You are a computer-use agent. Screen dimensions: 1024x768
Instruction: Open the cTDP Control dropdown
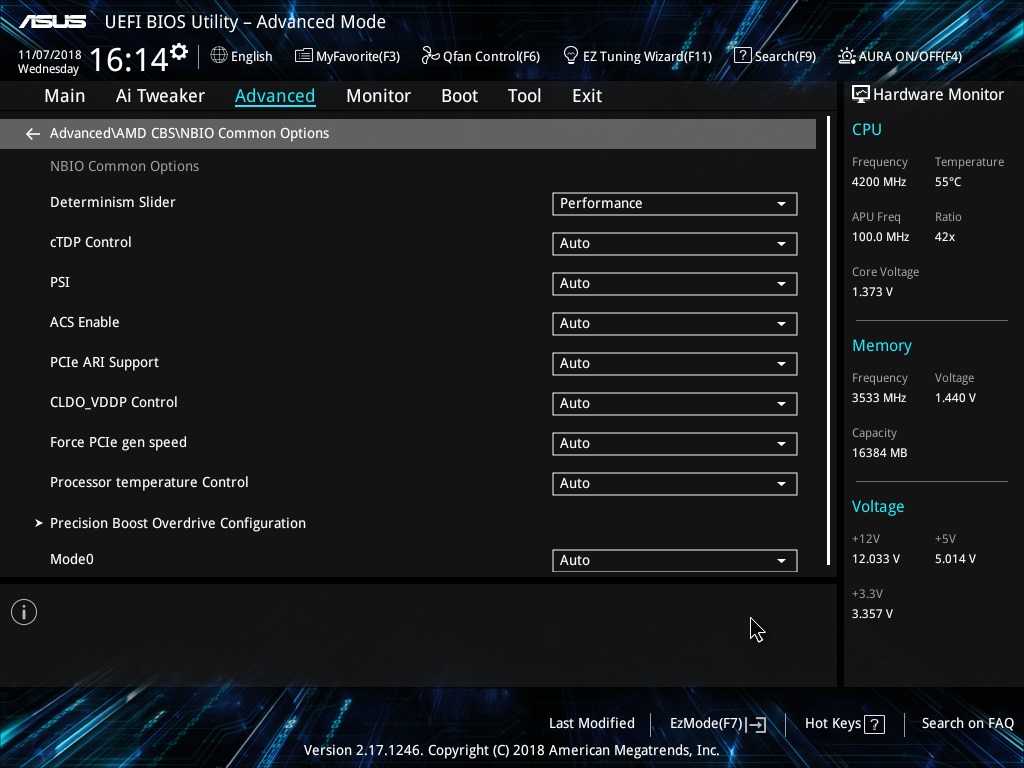(x=675, y=244)
